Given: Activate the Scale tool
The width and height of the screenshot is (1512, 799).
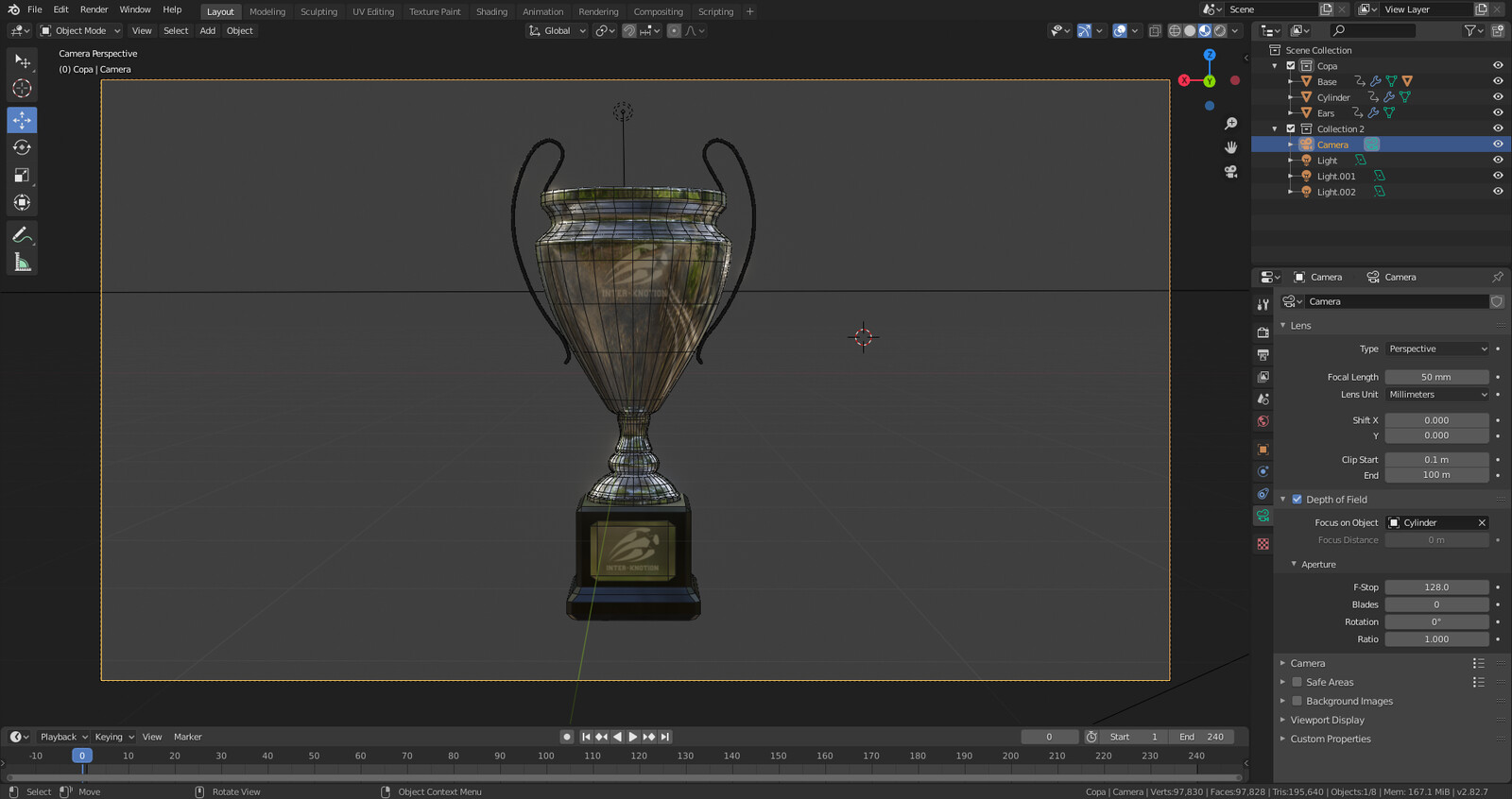Looking at the screenshot, I should coord(22,175).
